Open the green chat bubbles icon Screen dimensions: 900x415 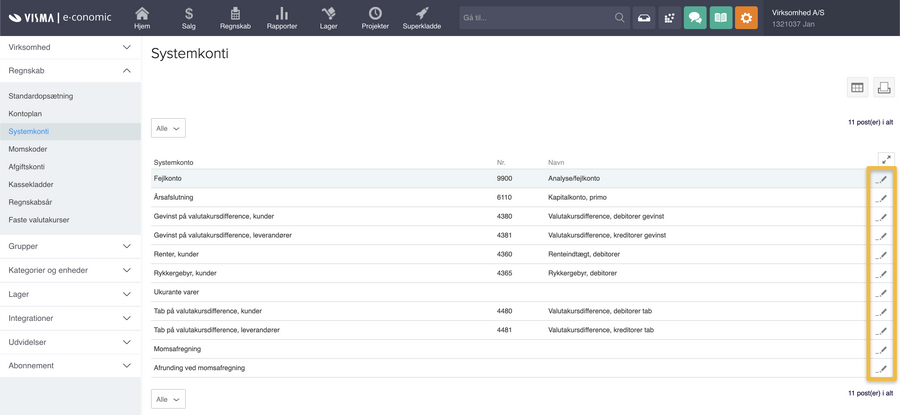pyautogui.click(x=695, y=18)
